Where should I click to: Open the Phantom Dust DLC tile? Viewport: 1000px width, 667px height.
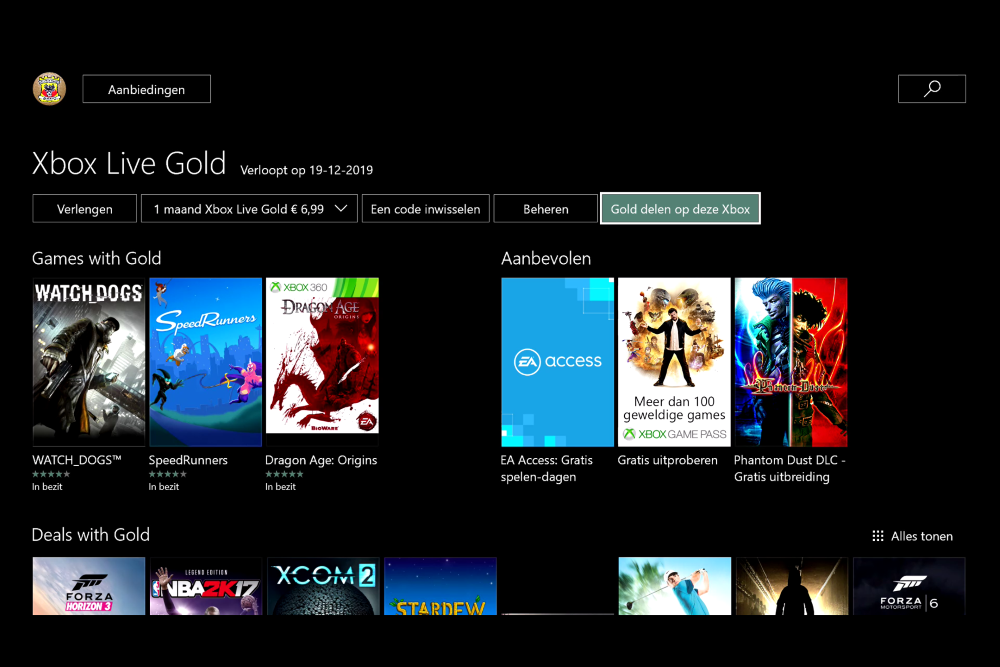coord(791,362)
